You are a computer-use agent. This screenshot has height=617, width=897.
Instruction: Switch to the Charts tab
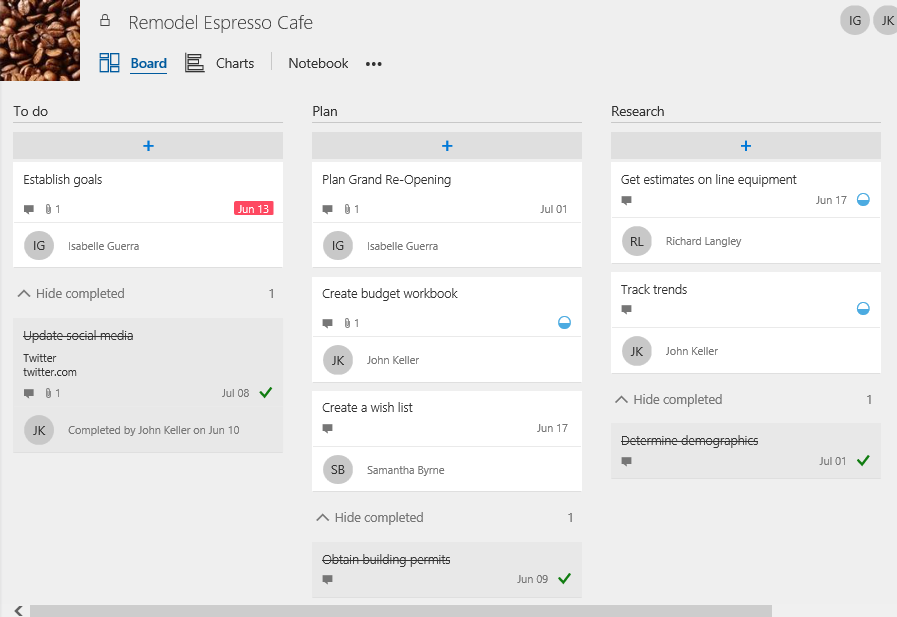point(234,62)
